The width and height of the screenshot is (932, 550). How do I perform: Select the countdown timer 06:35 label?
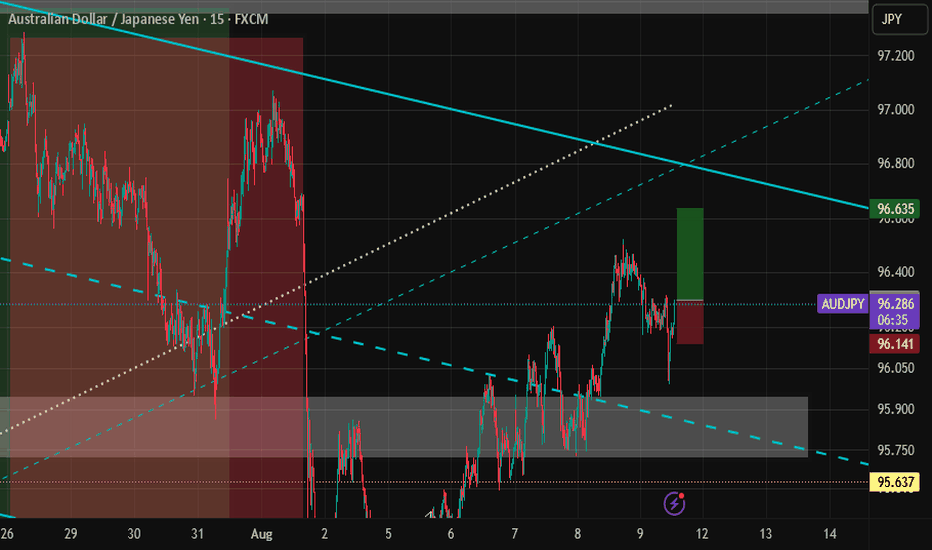(x=893, y=320)
